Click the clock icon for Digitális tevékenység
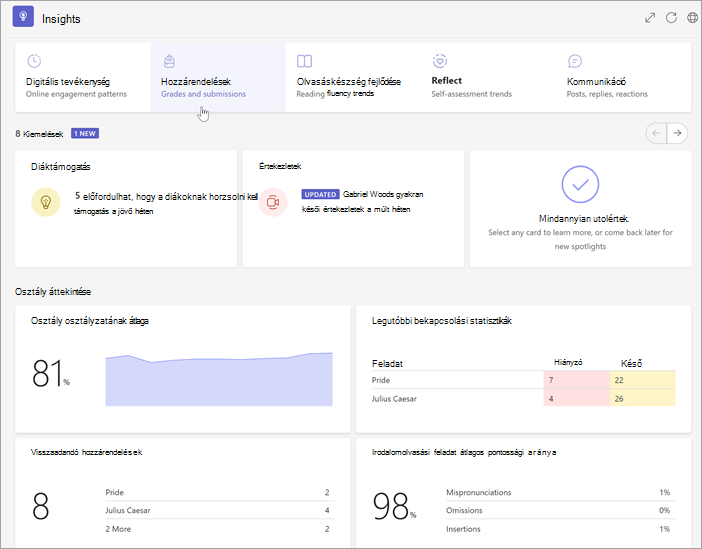Viewport: 702px width, 549px height. coord(34,61)
